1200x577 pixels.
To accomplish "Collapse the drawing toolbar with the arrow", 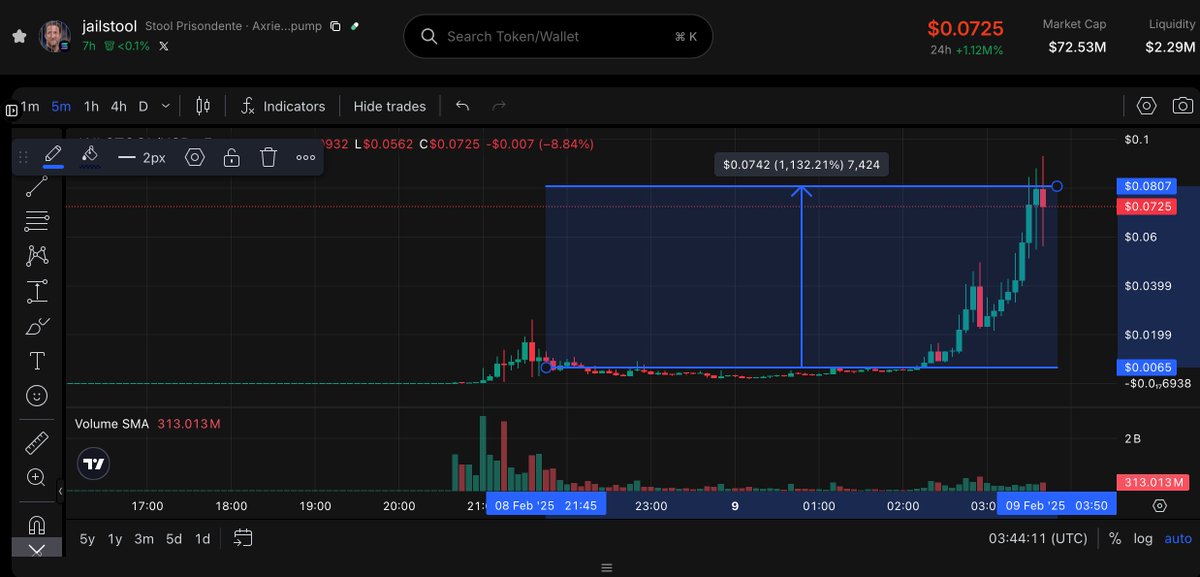I will pos(37,550).
